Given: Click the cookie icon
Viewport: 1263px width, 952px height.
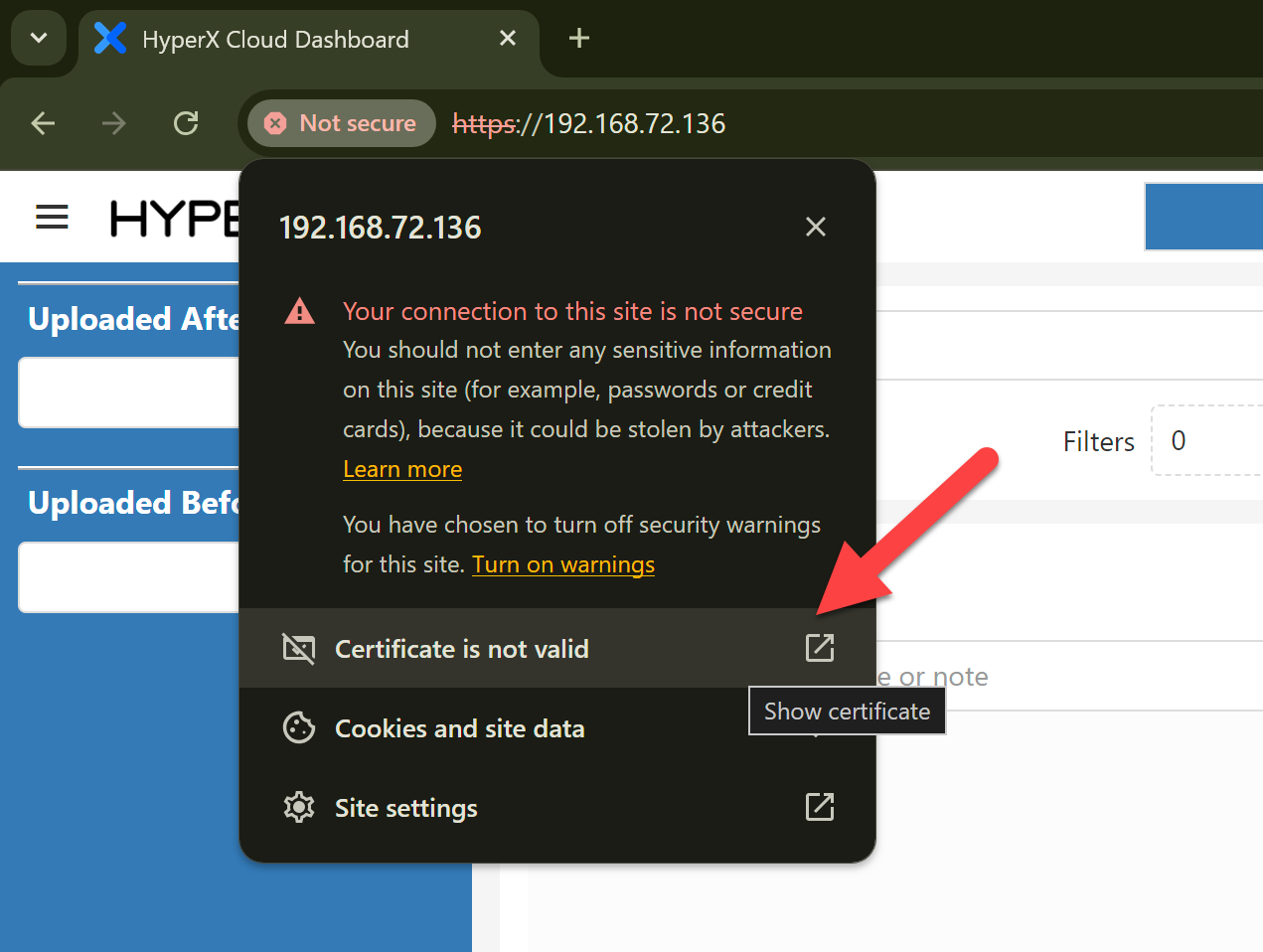Looking at the screenshot, I should [299, 727].
